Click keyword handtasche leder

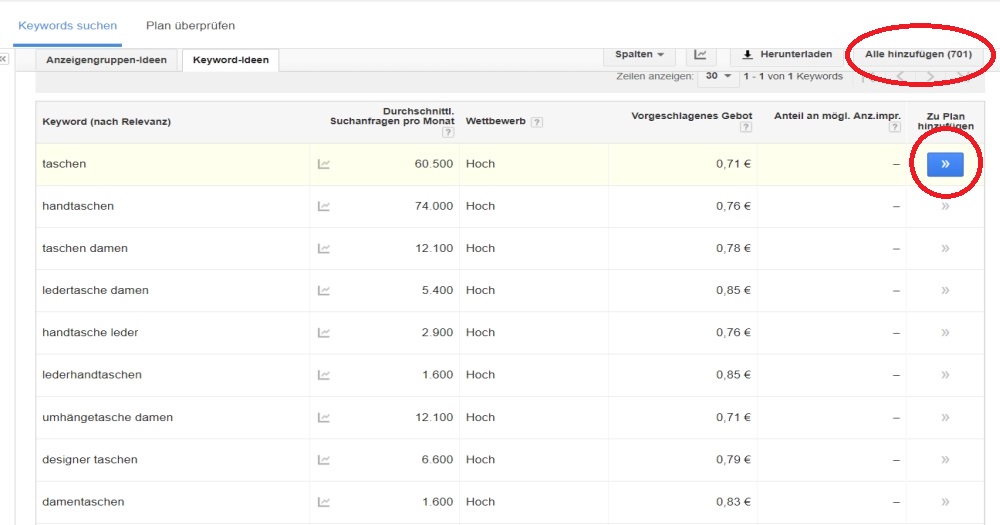[90, 332]
